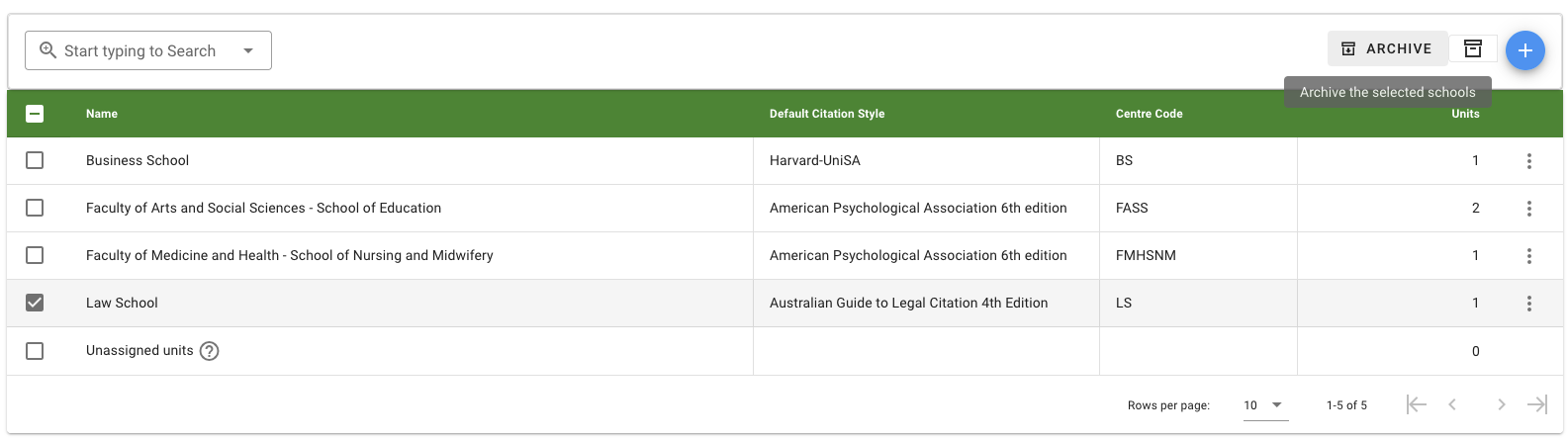This screenshot has width=1568, height=441.
Task: Click the archive box icon beside ARCHIVE
Action: pyautogui.click(x=1473, y=48)
